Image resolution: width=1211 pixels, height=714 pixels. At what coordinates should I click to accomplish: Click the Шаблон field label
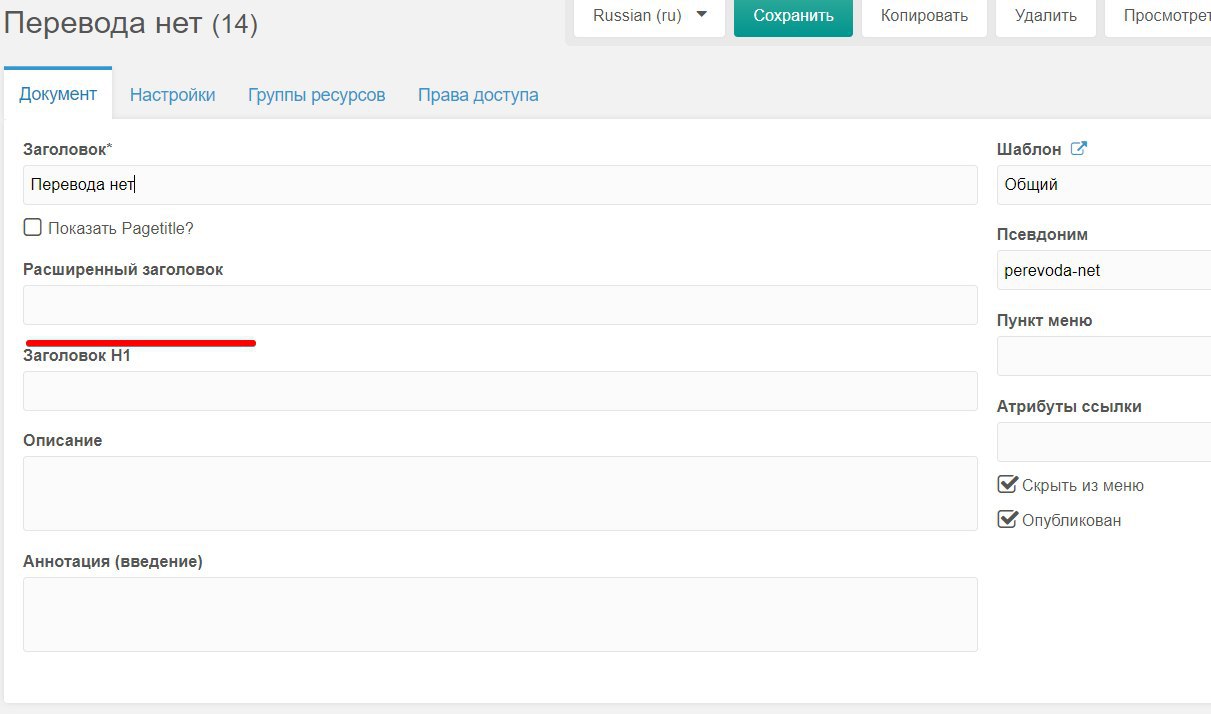pos(1029,149)
